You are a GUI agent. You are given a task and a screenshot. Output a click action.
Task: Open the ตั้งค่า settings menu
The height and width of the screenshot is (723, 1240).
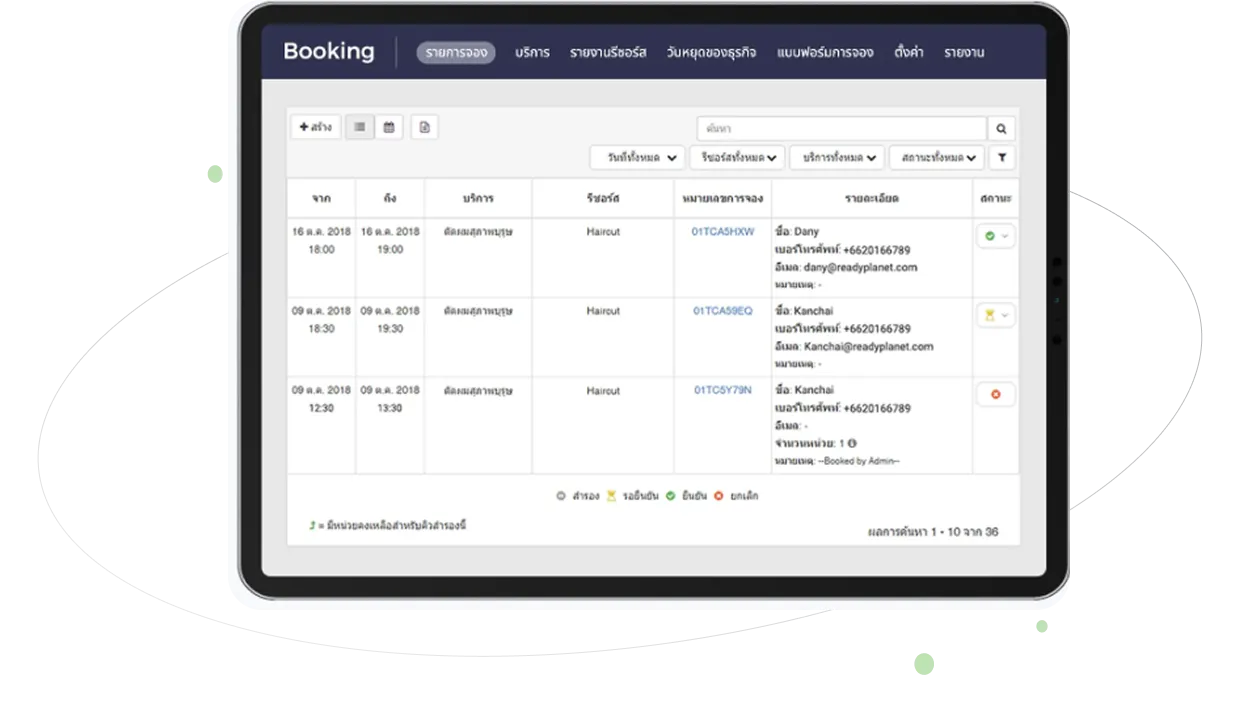908,53
